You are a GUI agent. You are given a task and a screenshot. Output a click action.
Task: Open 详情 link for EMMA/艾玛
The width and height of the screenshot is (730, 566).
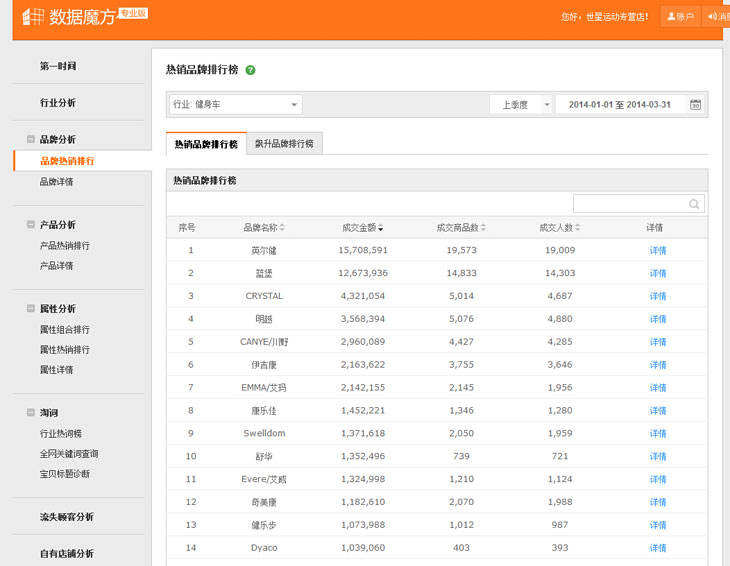tap(658, 387)
